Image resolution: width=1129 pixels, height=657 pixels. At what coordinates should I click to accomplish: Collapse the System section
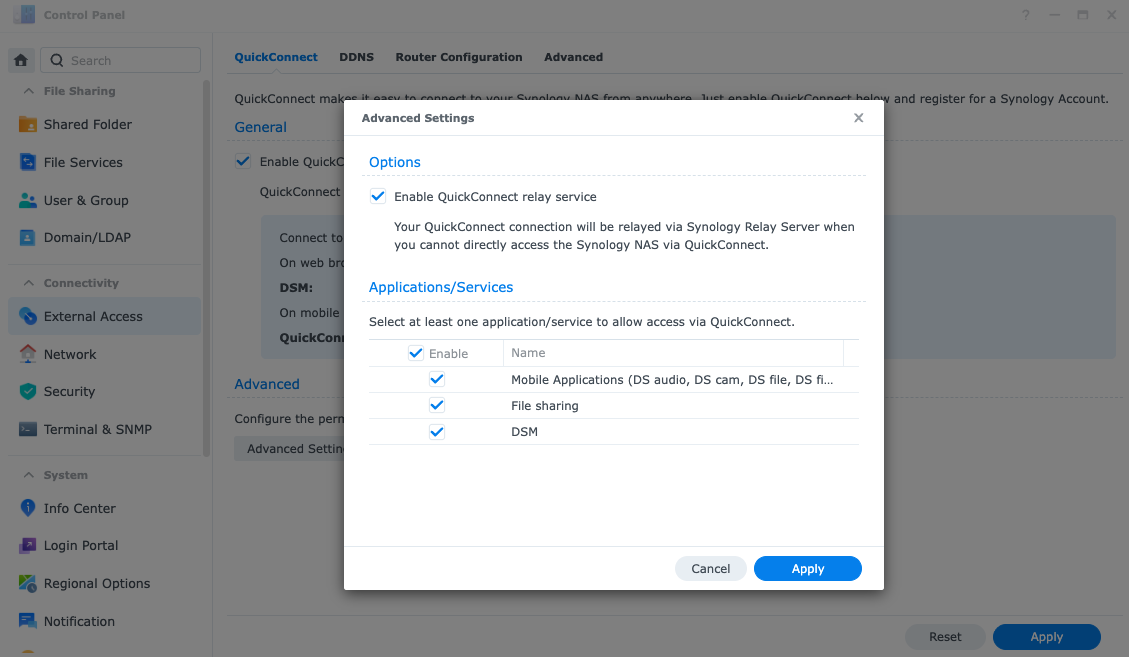coord(28,475)
